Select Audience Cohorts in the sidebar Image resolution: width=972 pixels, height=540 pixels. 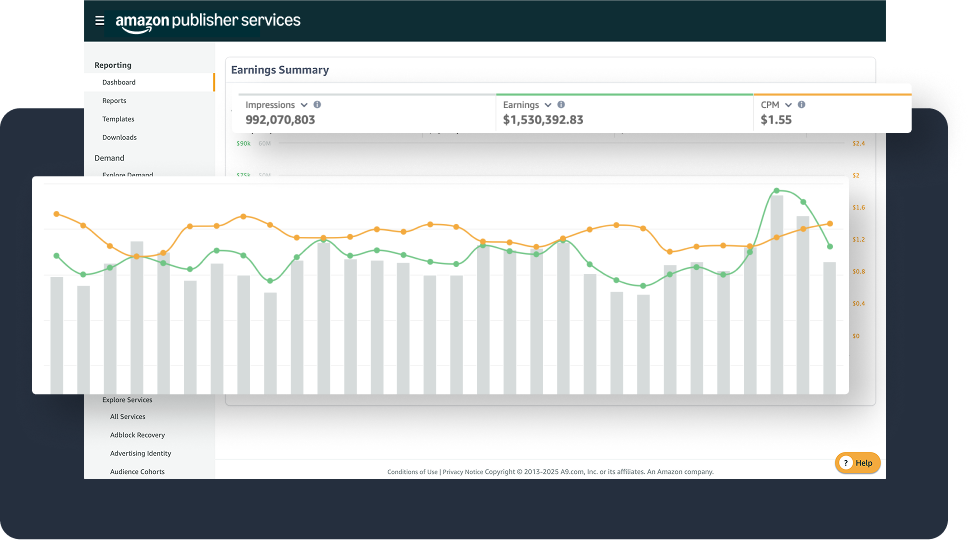(137, 471)
